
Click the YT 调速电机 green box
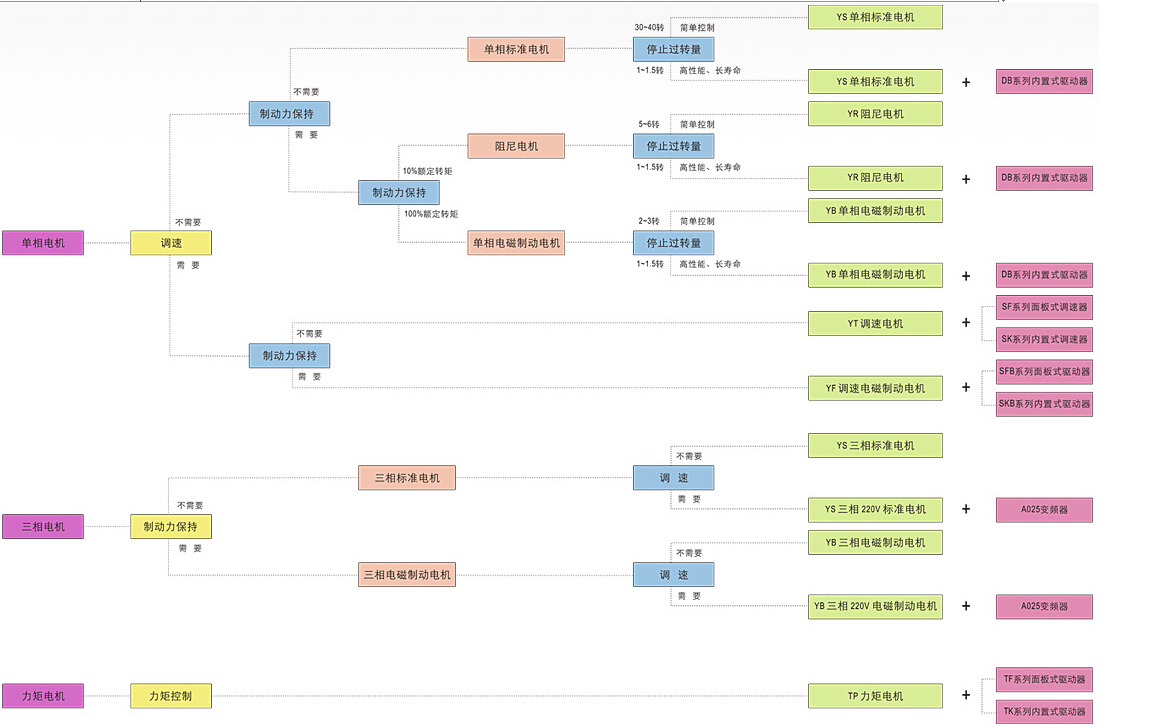coord(875,323)
